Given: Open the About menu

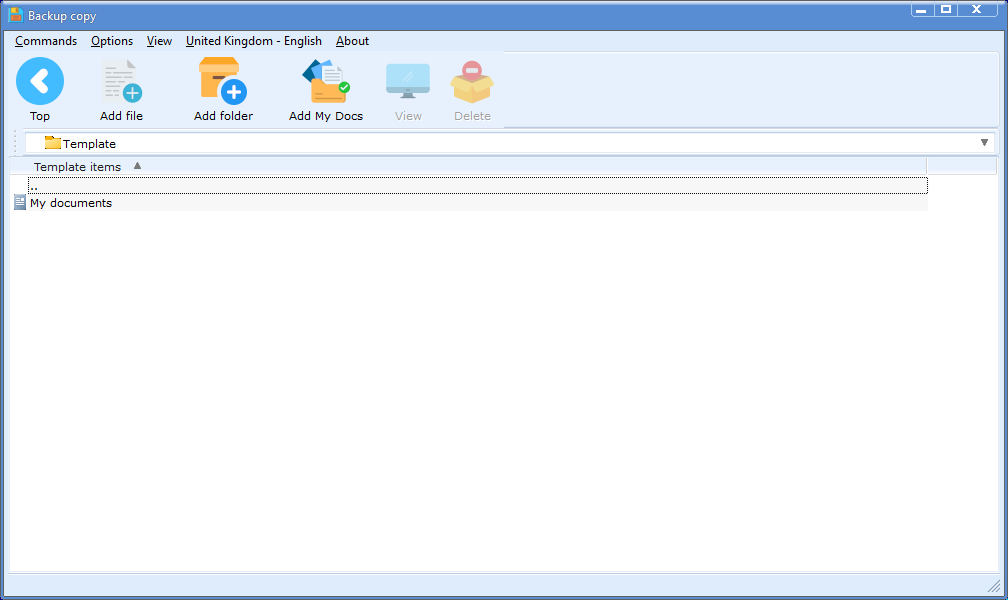Looking at the screenshot, I should [352, 41].
